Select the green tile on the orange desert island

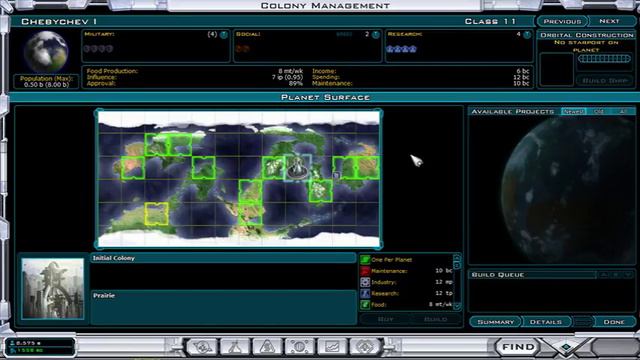[133, 168]
